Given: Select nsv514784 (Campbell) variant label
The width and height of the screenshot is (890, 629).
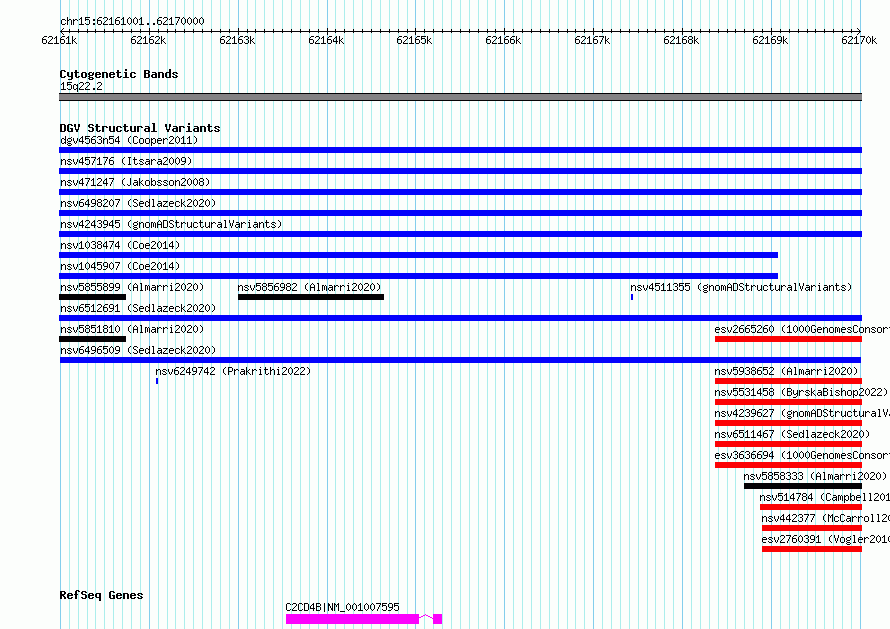Looking at the screenshot, I should 825,497.
